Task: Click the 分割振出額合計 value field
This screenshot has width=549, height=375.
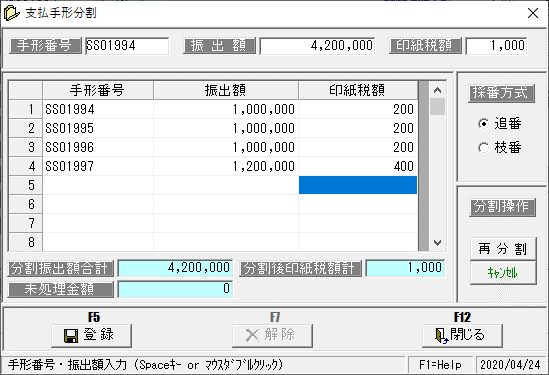Action: [x=175, y=268]
